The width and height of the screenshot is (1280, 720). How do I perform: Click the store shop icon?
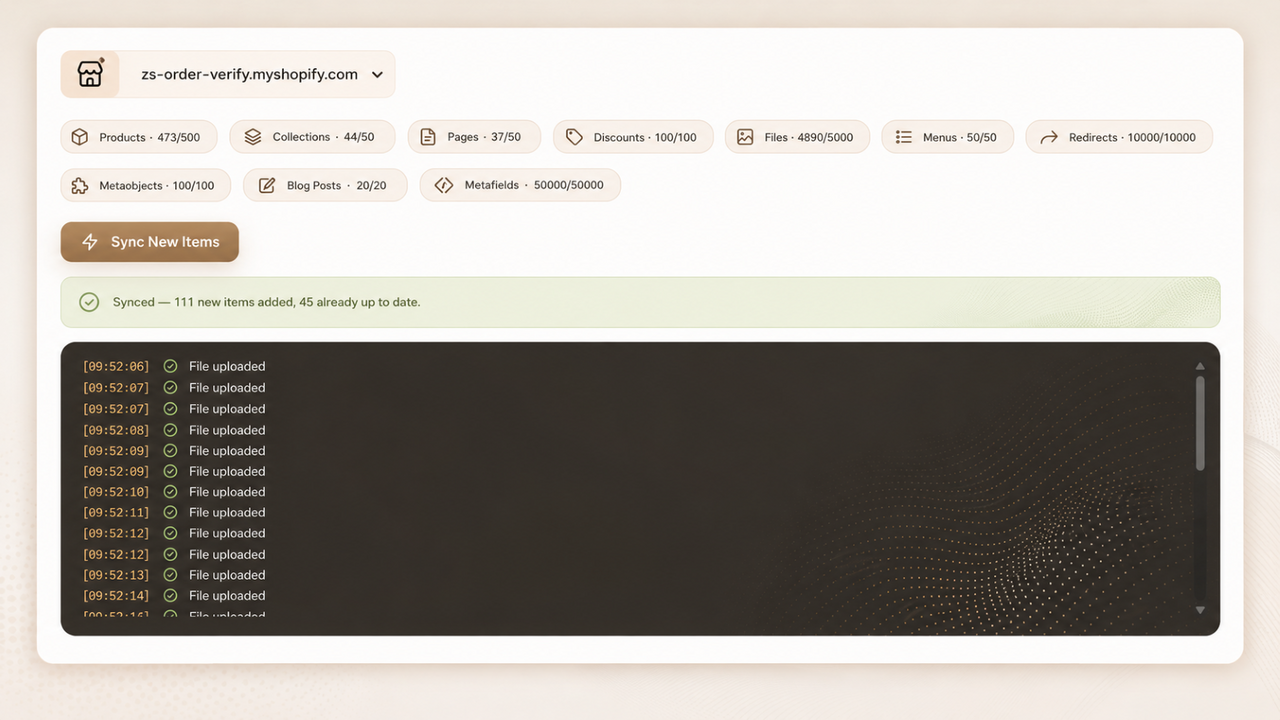tap(90, 74)
